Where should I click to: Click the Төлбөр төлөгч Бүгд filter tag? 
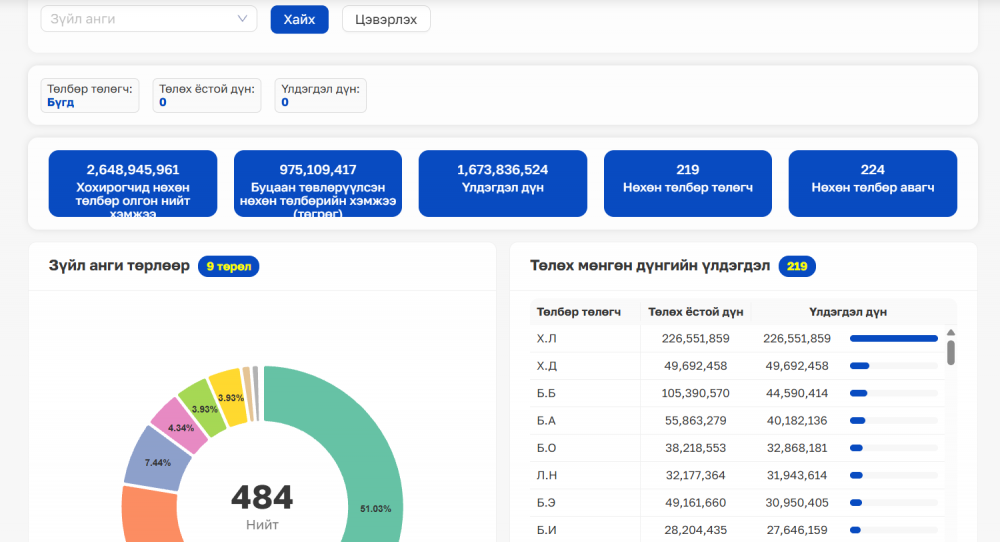pyautogui.click(x=90, y=96)
